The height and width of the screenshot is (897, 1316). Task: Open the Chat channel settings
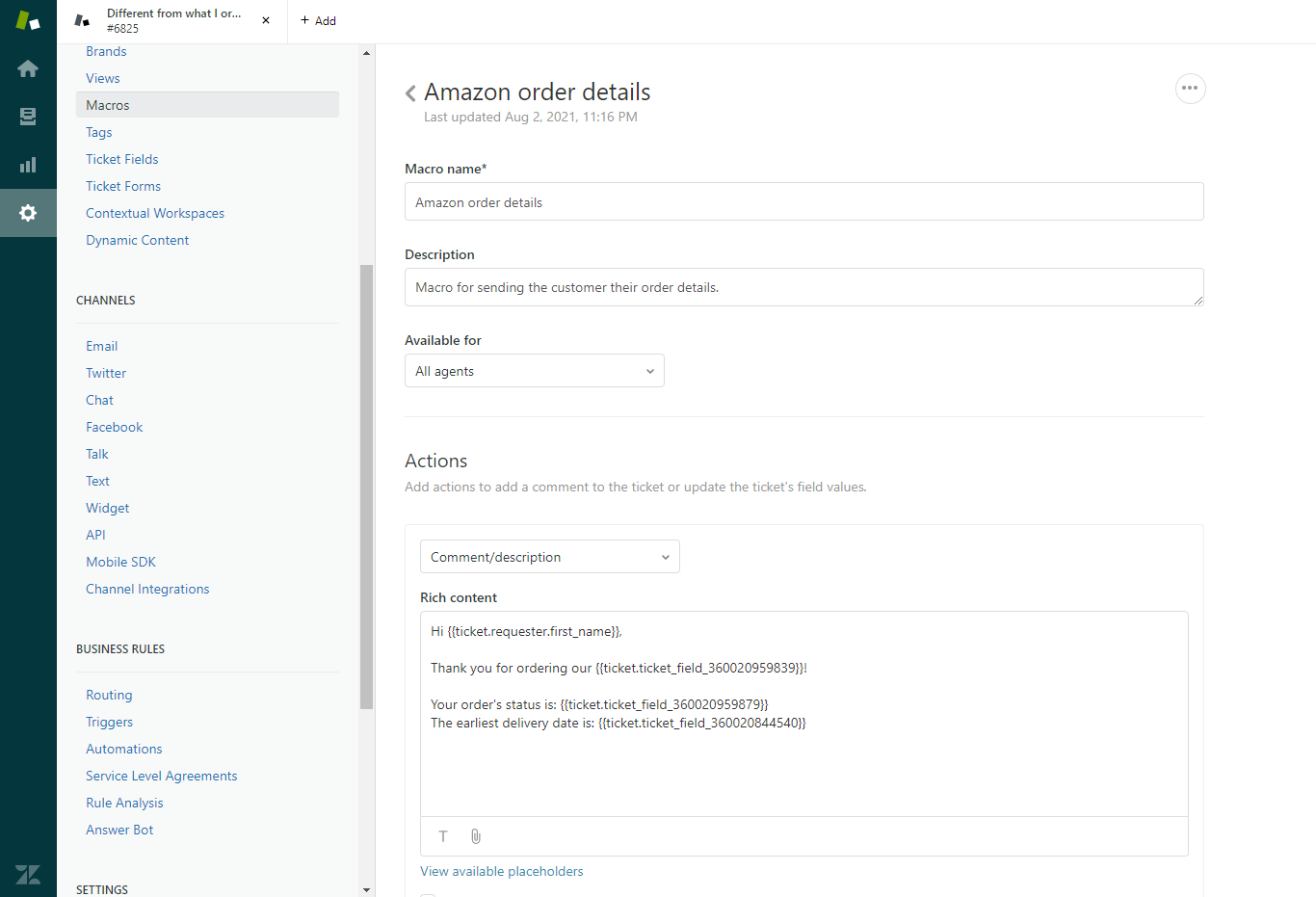[x=99, y=400]
